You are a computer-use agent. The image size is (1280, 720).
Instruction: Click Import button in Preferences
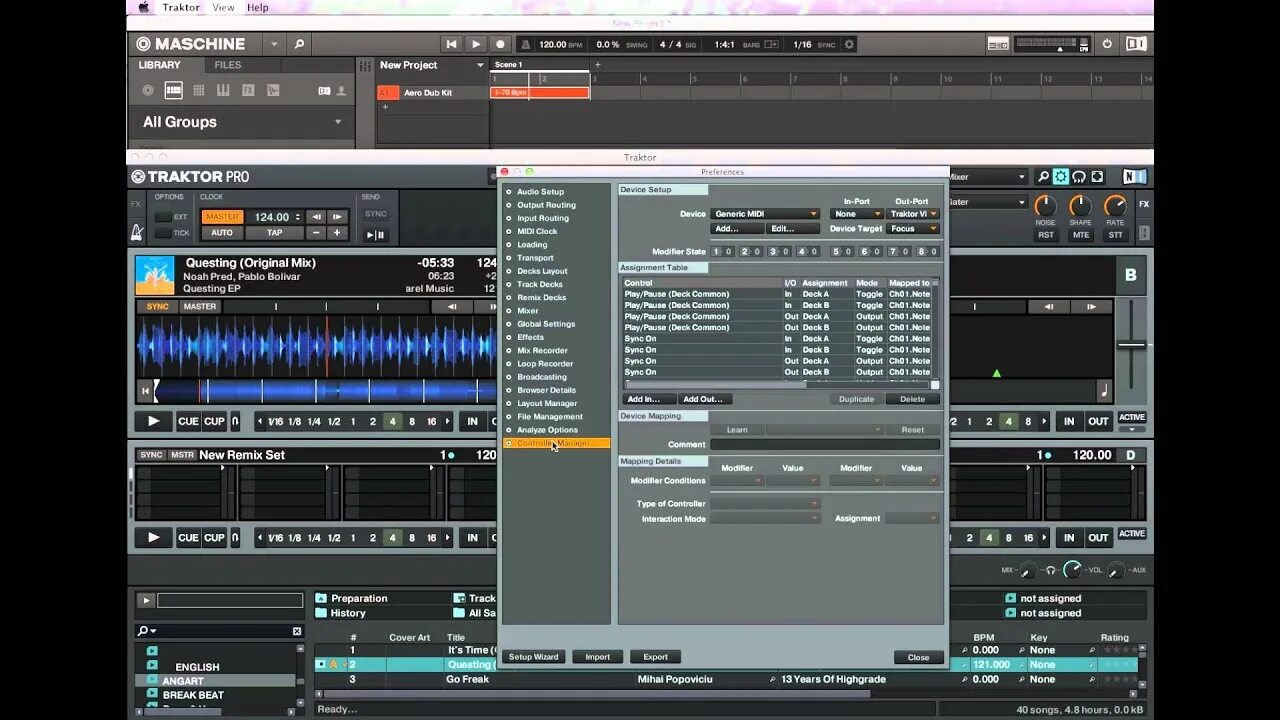point(598,657)
